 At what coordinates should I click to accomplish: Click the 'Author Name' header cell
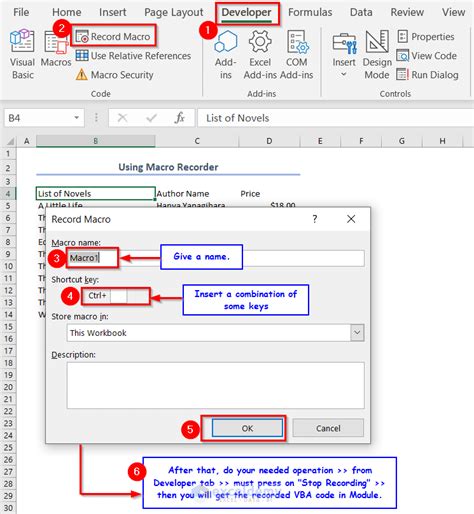(197, 194)
